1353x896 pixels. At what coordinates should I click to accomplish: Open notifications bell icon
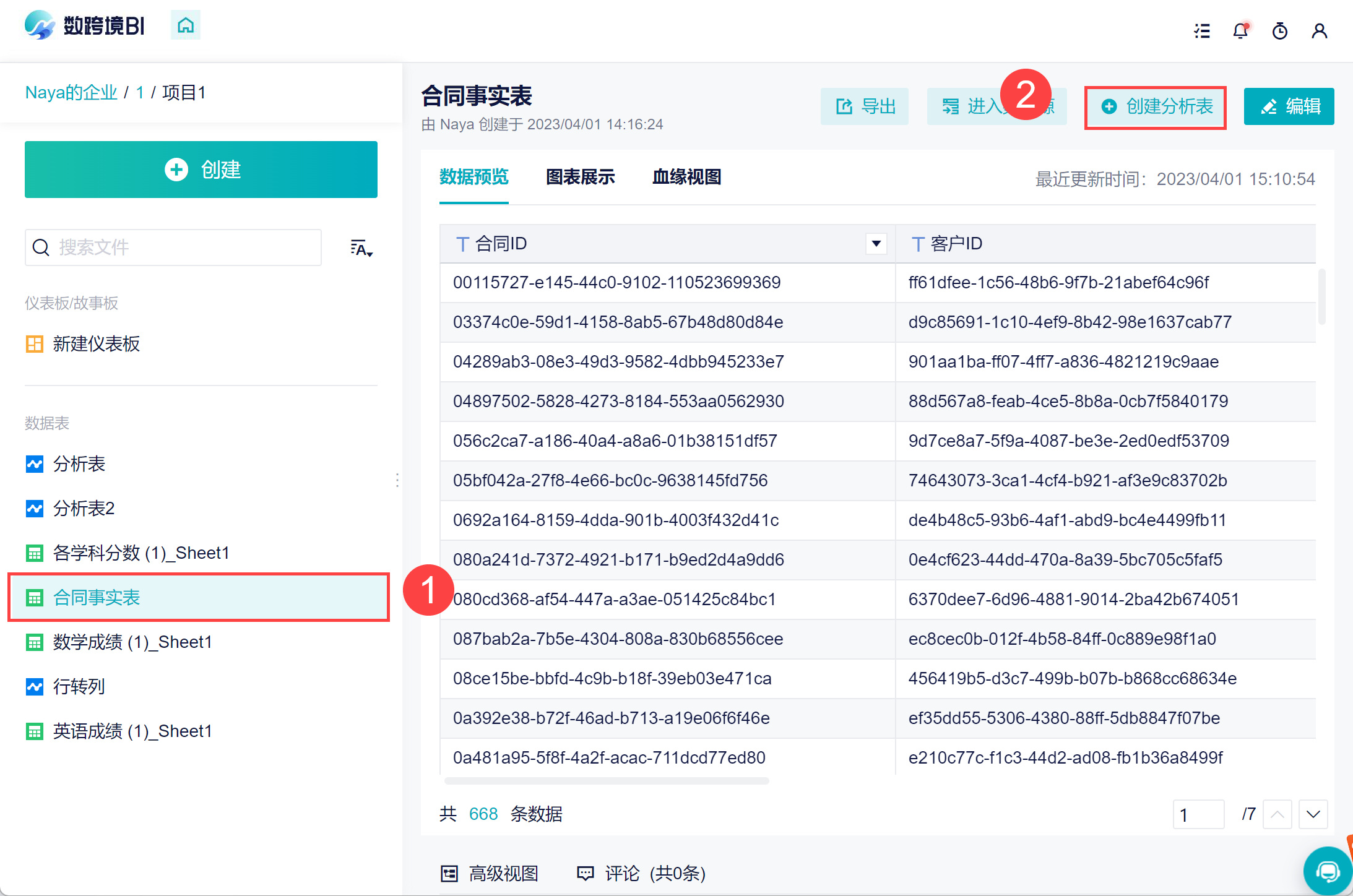click(x=1240, y=31)
